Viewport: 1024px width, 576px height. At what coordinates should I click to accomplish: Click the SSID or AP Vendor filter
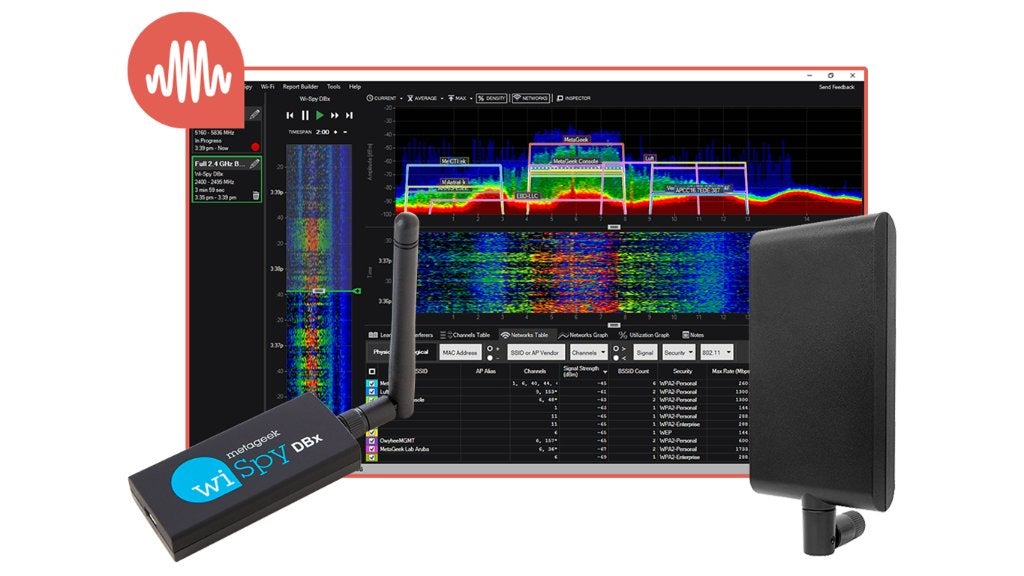coord(535,353)
